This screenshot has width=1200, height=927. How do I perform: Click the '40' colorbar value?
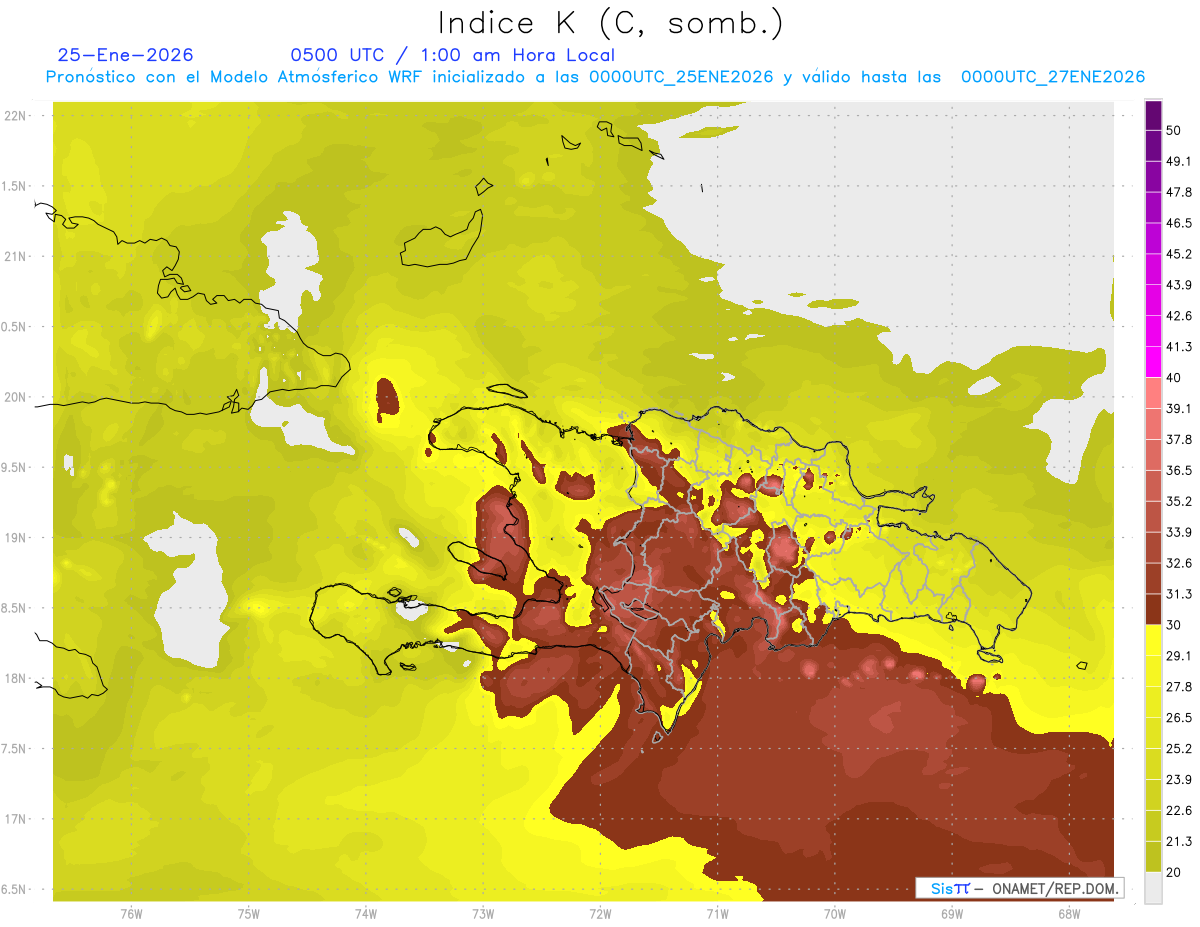pyautogui.click(x=1175, y=378)
